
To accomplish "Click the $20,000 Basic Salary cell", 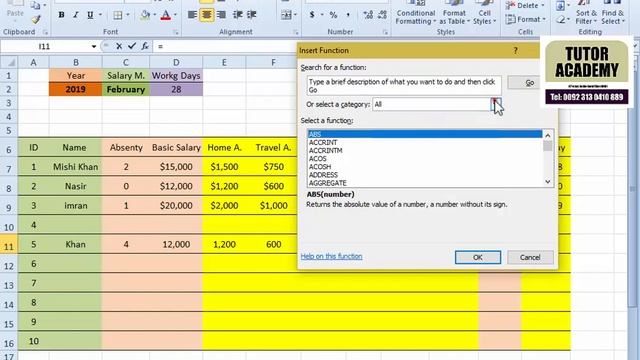I will [176, 206].
